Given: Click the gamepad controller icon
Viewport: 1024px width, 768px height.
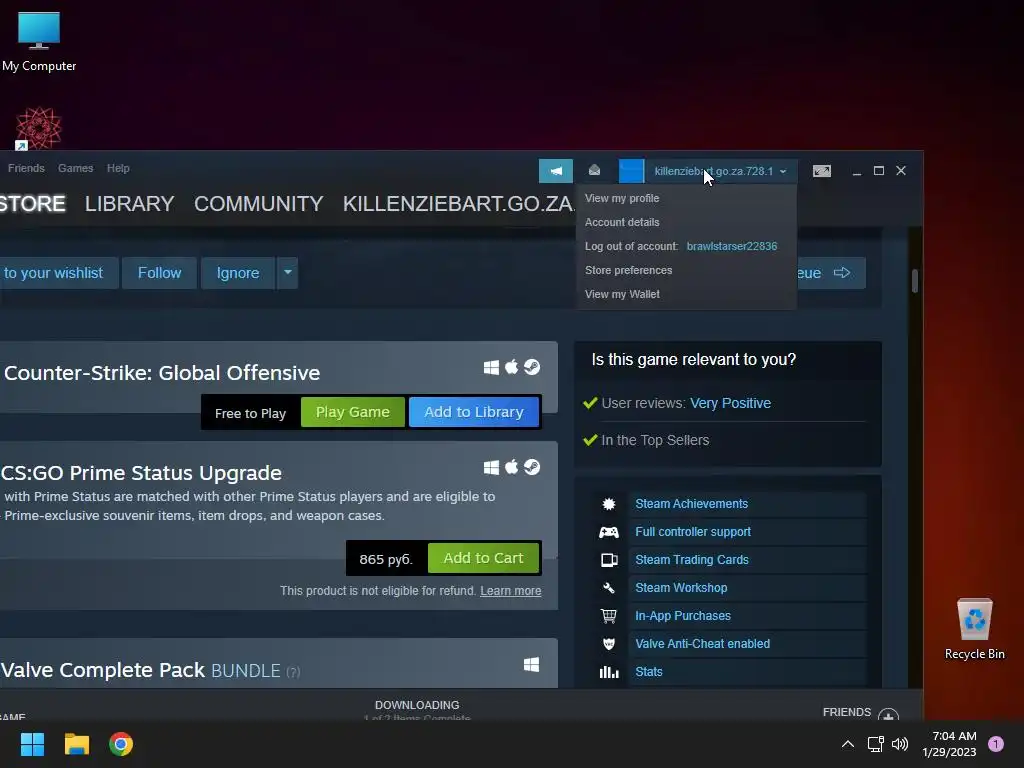Looking at the screenshot, I should pyautogui.click(x=609, y=532).
